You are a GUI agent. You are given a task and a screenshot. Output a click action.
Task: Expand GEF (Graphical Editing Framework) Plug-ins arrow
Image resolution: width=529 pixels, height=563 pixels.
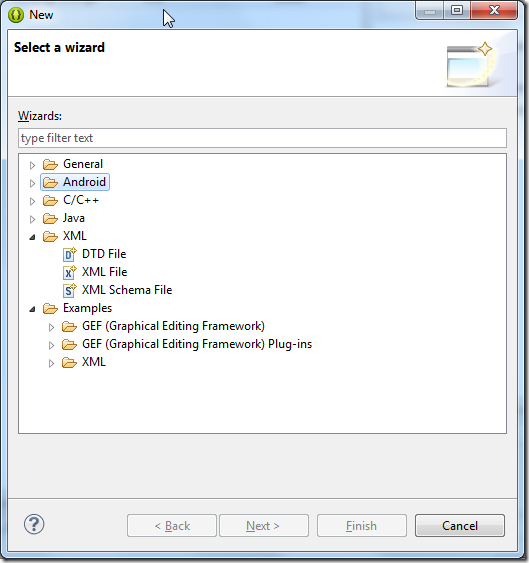(x=51, y=345)
